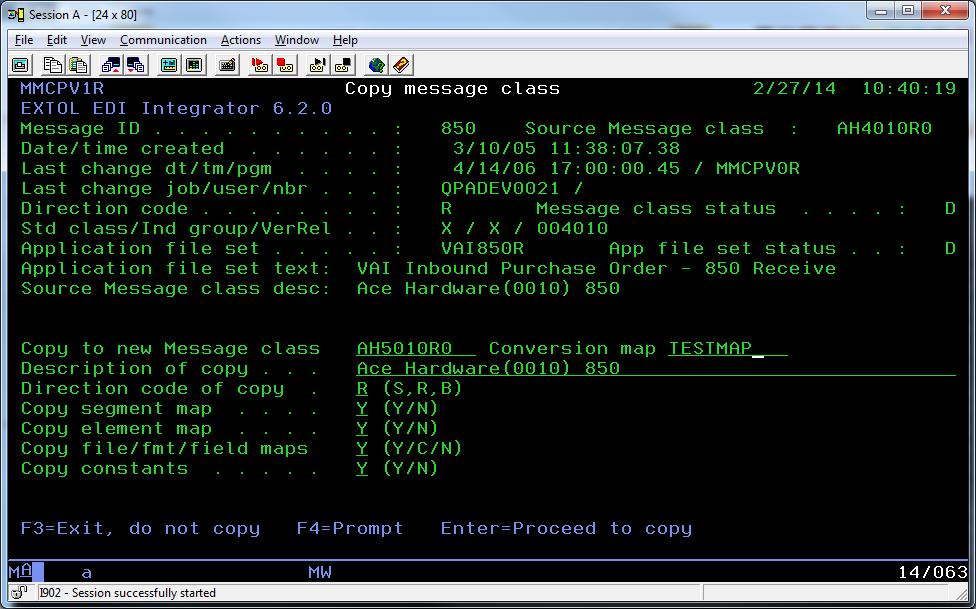Image resolution: width=976 pixels, height=609 pixels.
Task: Click the window resize grip in status bar
Action: pyautogui.click(x=961, y=593)
